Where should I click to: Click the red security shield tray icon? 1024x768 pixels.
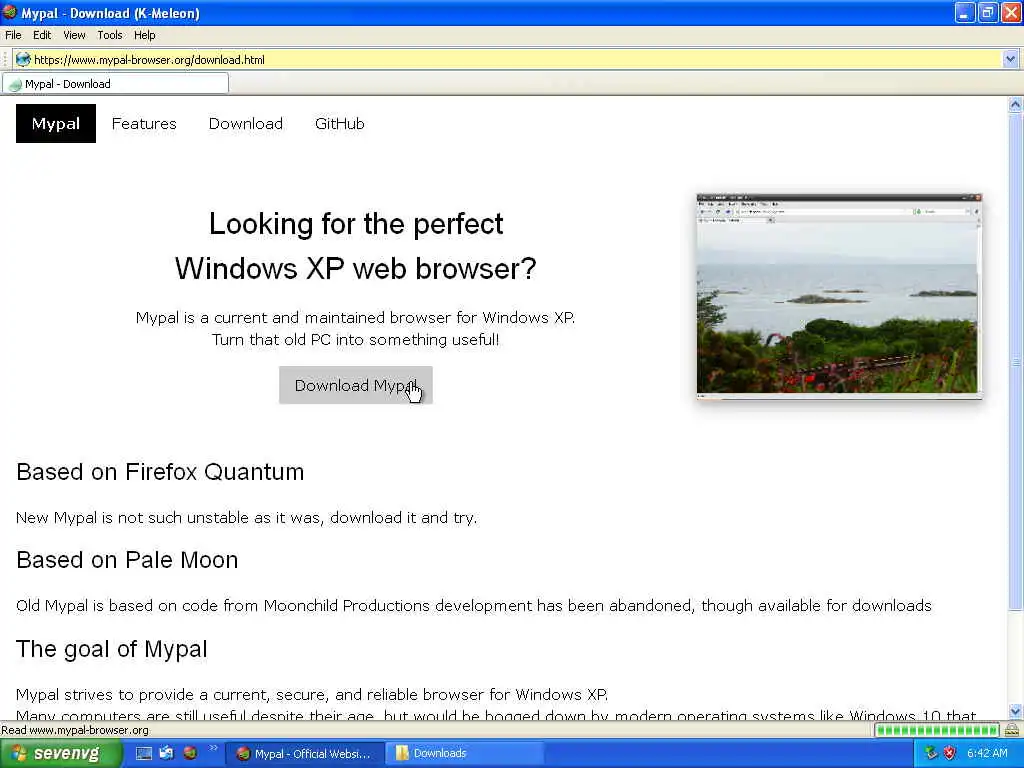point(950,753)
